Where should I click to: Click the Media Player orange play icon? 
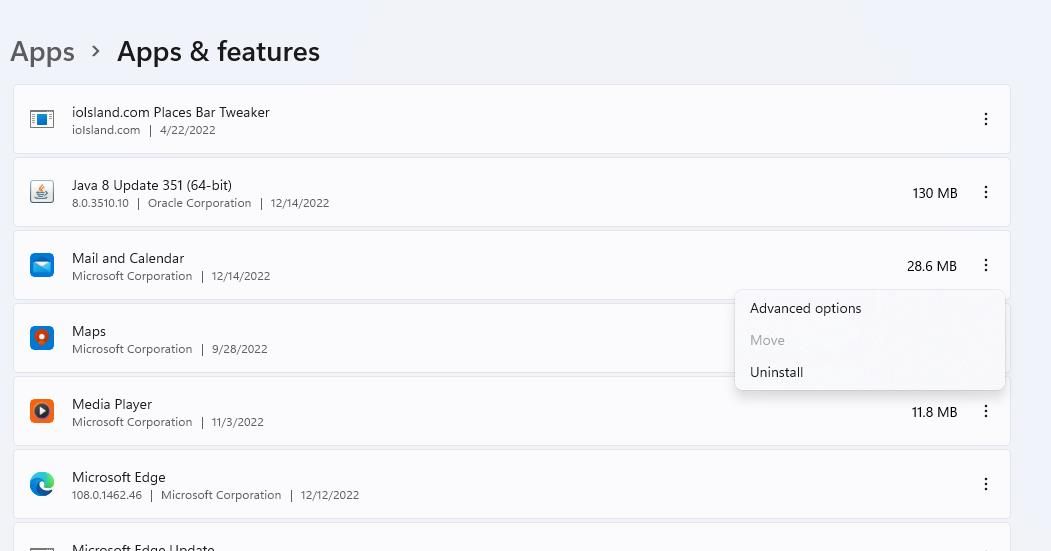click(x=42, y=411)
